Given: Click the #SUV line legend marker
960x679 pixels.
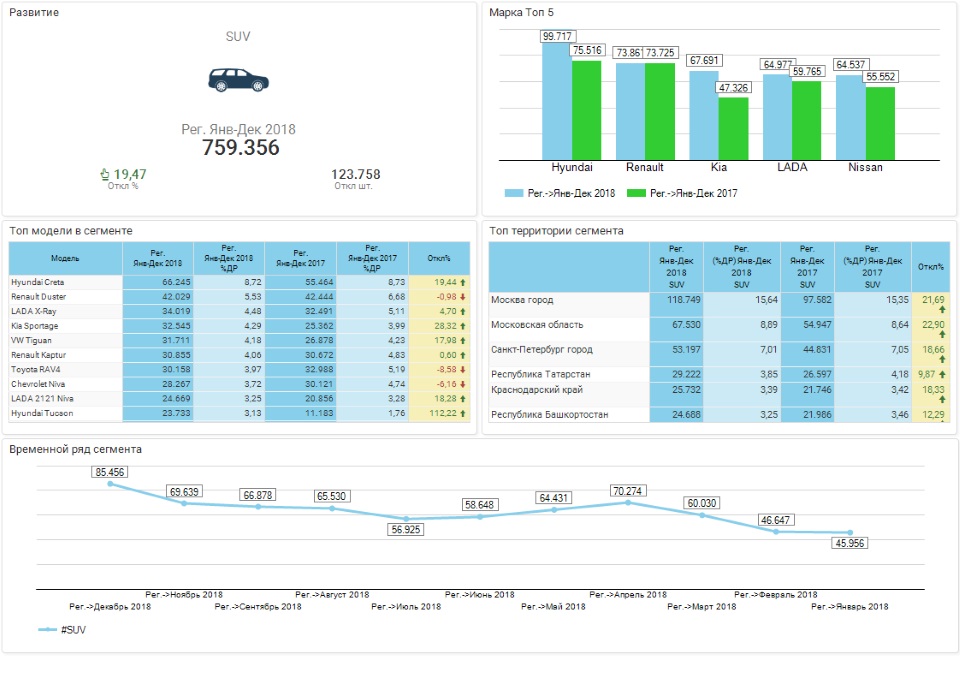Looking at the screenshot, I should coord(47,630).
